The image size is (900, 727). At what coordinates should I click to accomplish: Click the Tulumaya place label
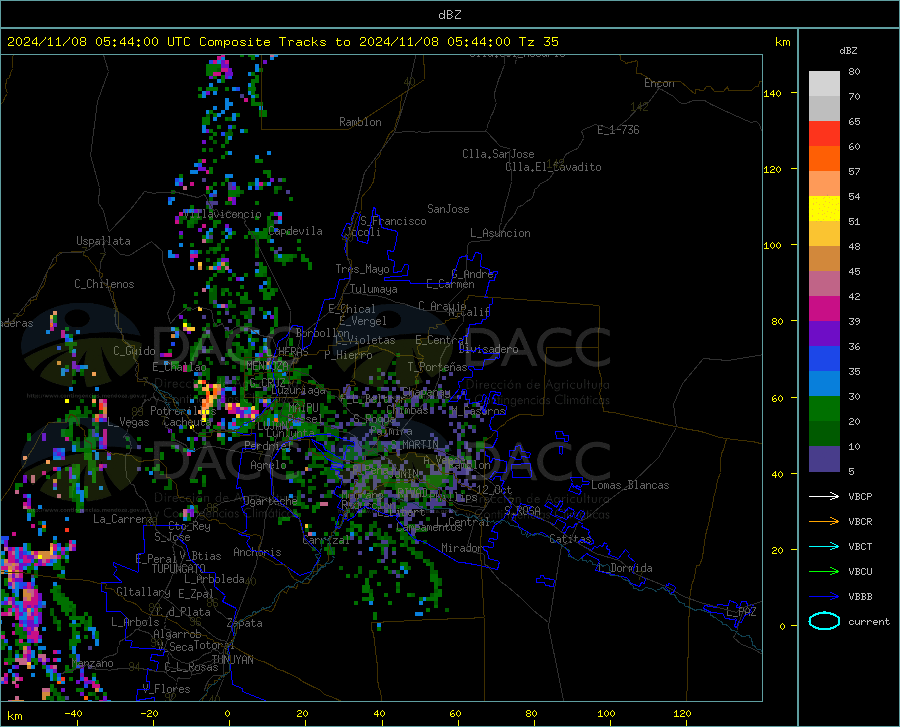pyautogui.click(x=374, y=289)
